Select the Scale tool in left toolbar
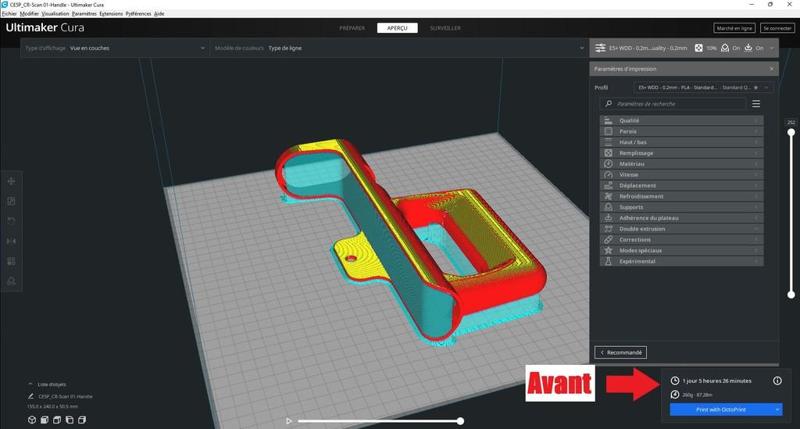Viewport: 800px width, 429px height. coord(11,201)
